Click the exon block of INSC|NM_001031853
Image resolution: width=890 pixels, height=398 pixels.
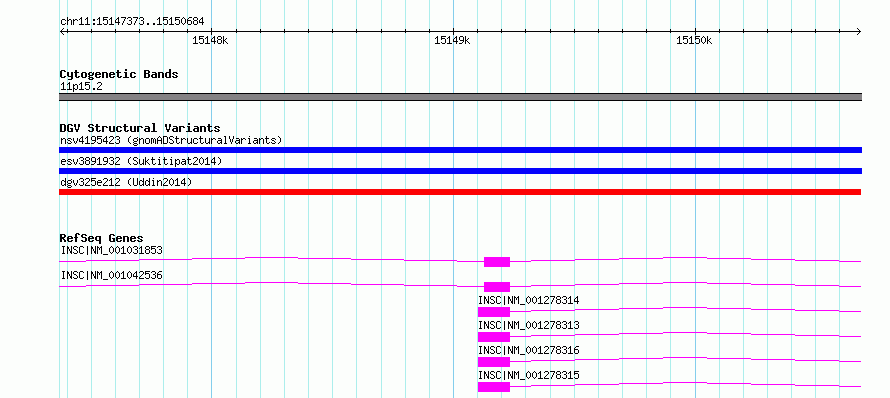coord(497,262)
